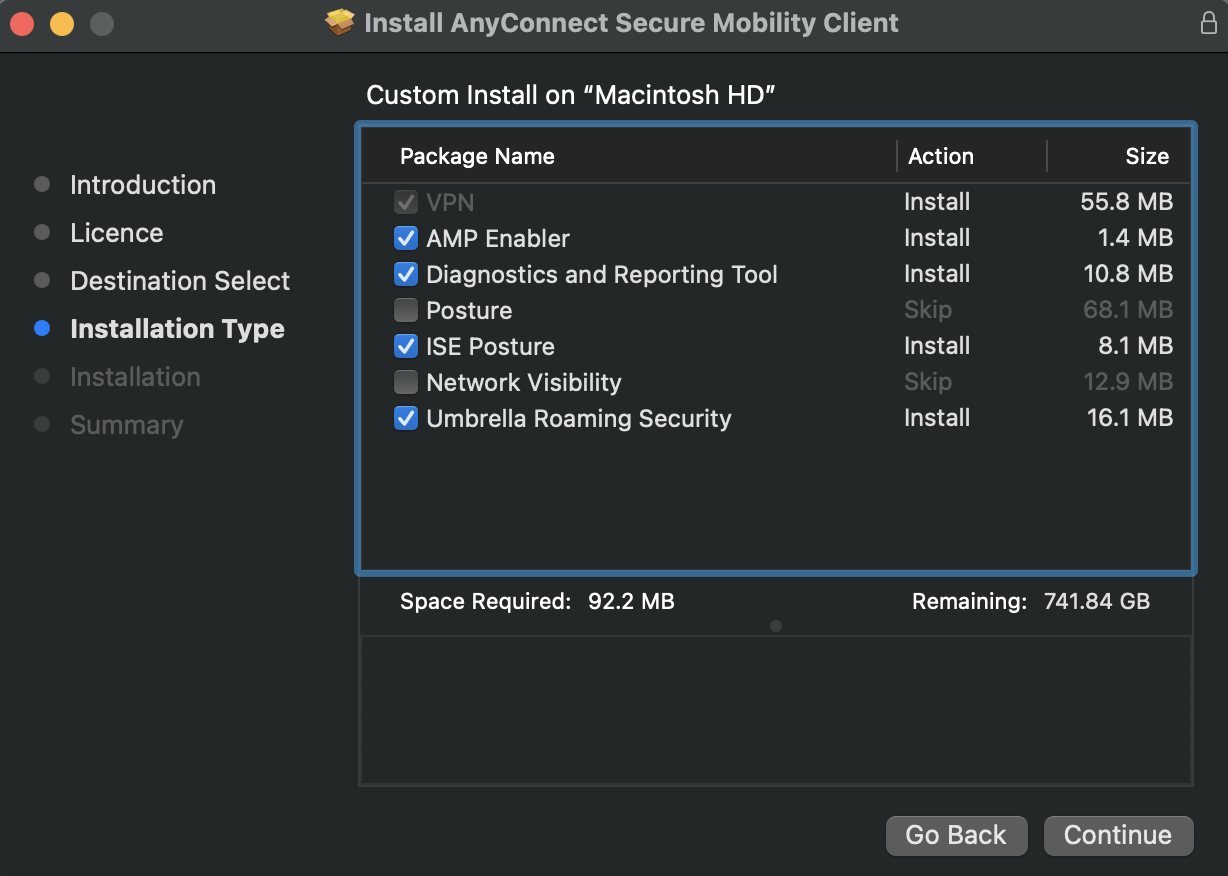The height and width of the screenshot is (876, 1228).
Task: Select the Introduction step in sidebar
Action: coord(142,185)
